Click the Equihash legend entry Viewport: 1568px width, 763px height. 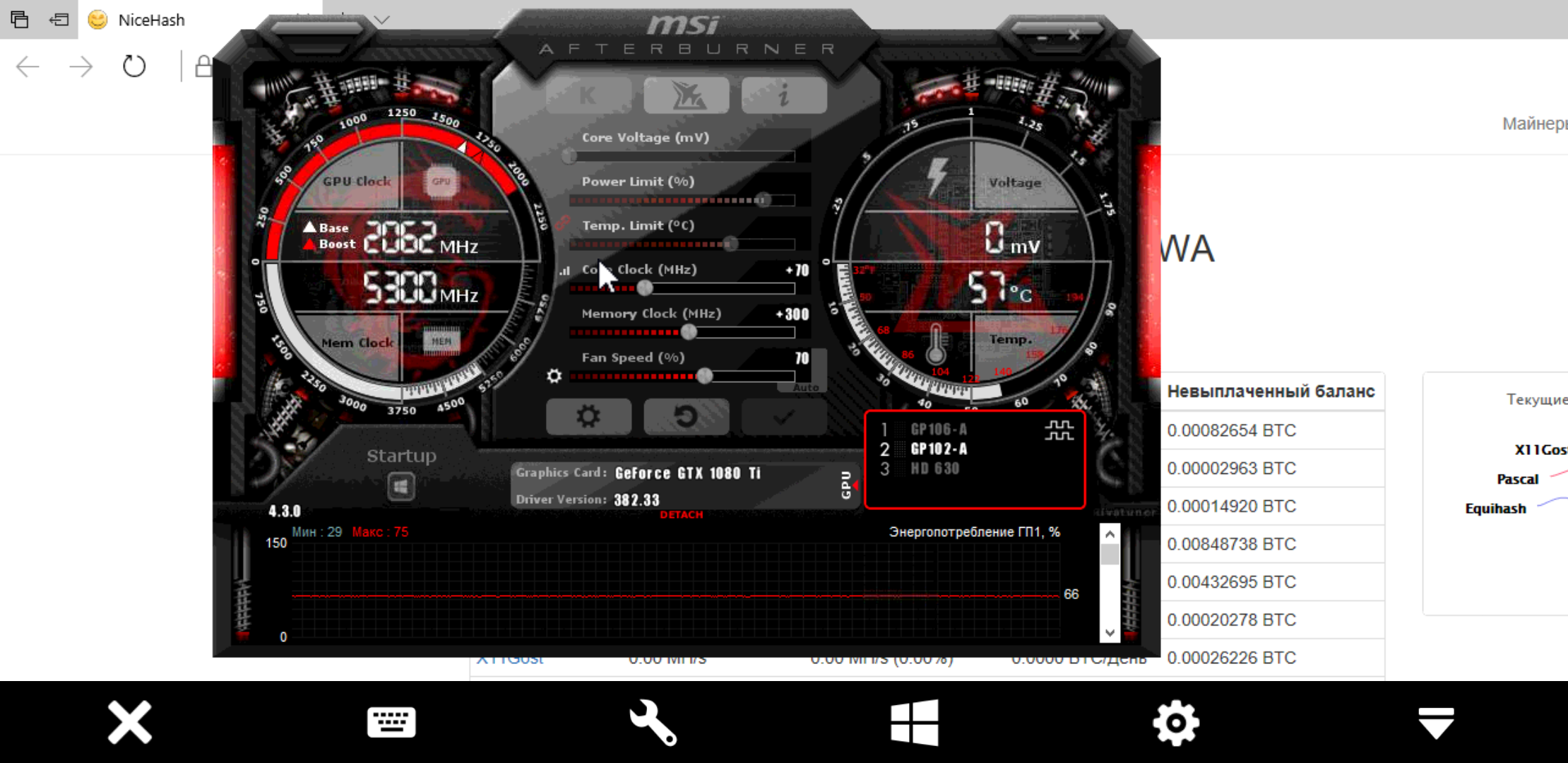point(1495,509)
